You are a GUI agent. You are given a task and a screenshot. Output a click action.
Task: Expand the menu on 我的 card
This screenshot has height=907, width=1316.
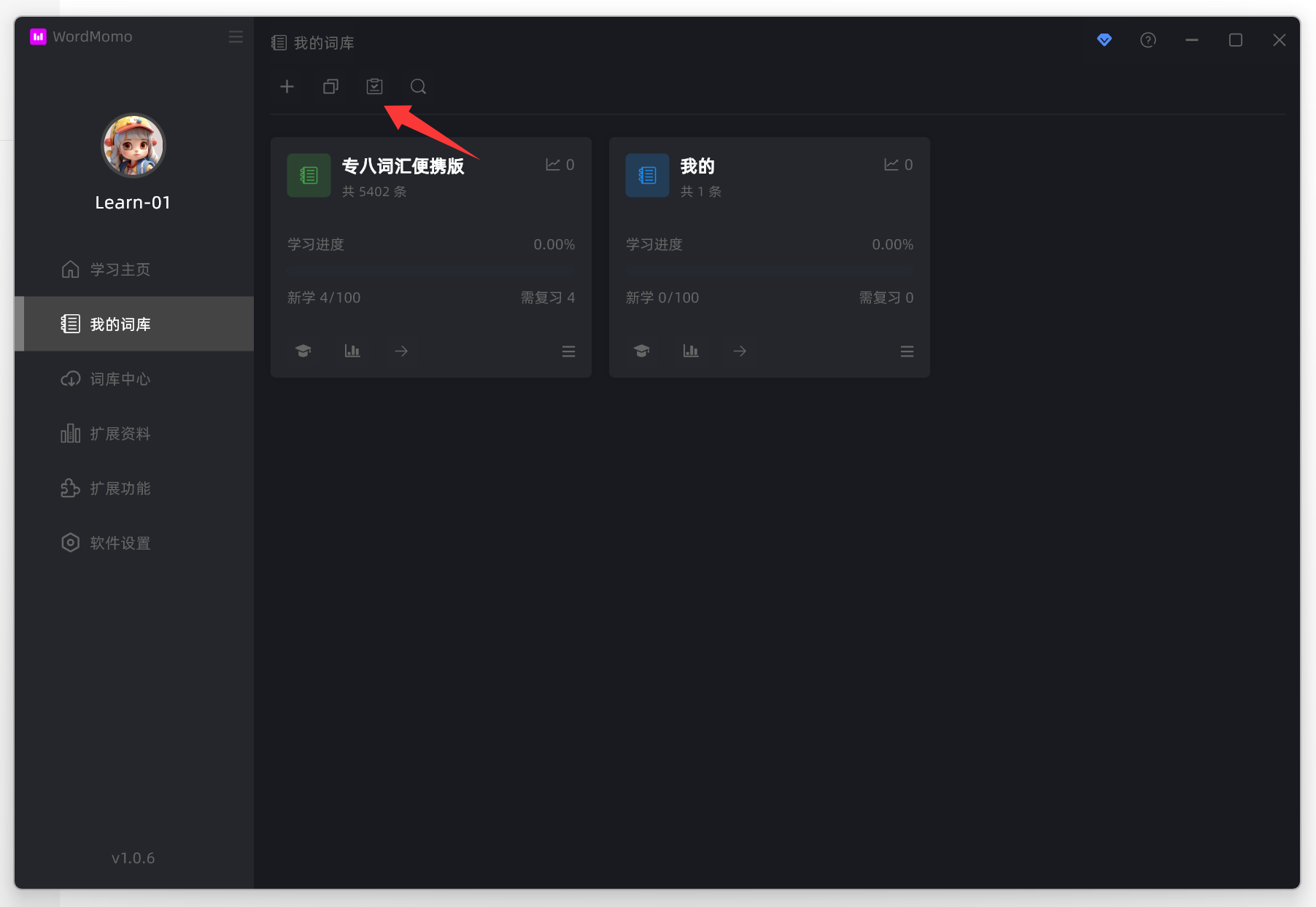coord(907,352)
